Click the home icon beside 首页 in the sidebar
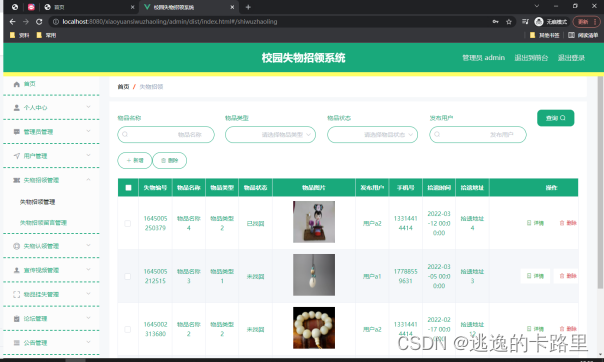 click(x=17, y=84)
